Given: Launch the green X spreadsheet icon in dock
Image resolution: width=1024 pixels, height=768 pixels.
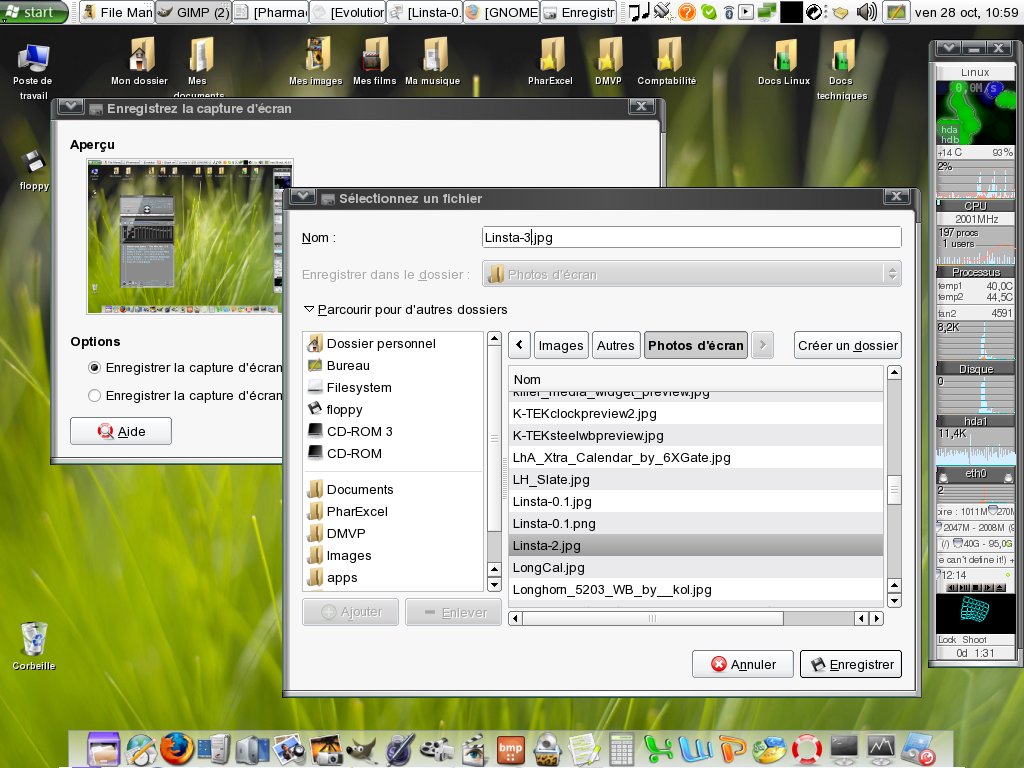Looking at the screenshot, I should pyautogui.click(x=658, y=750).
